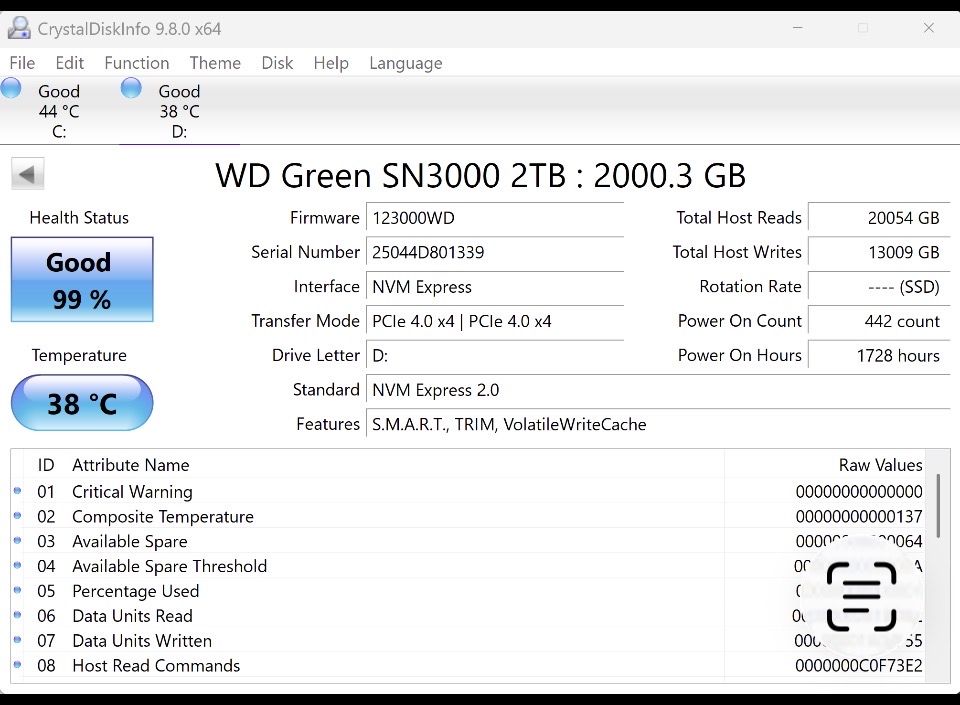Click the Host Read Commands status dot

tap(17, 665)
